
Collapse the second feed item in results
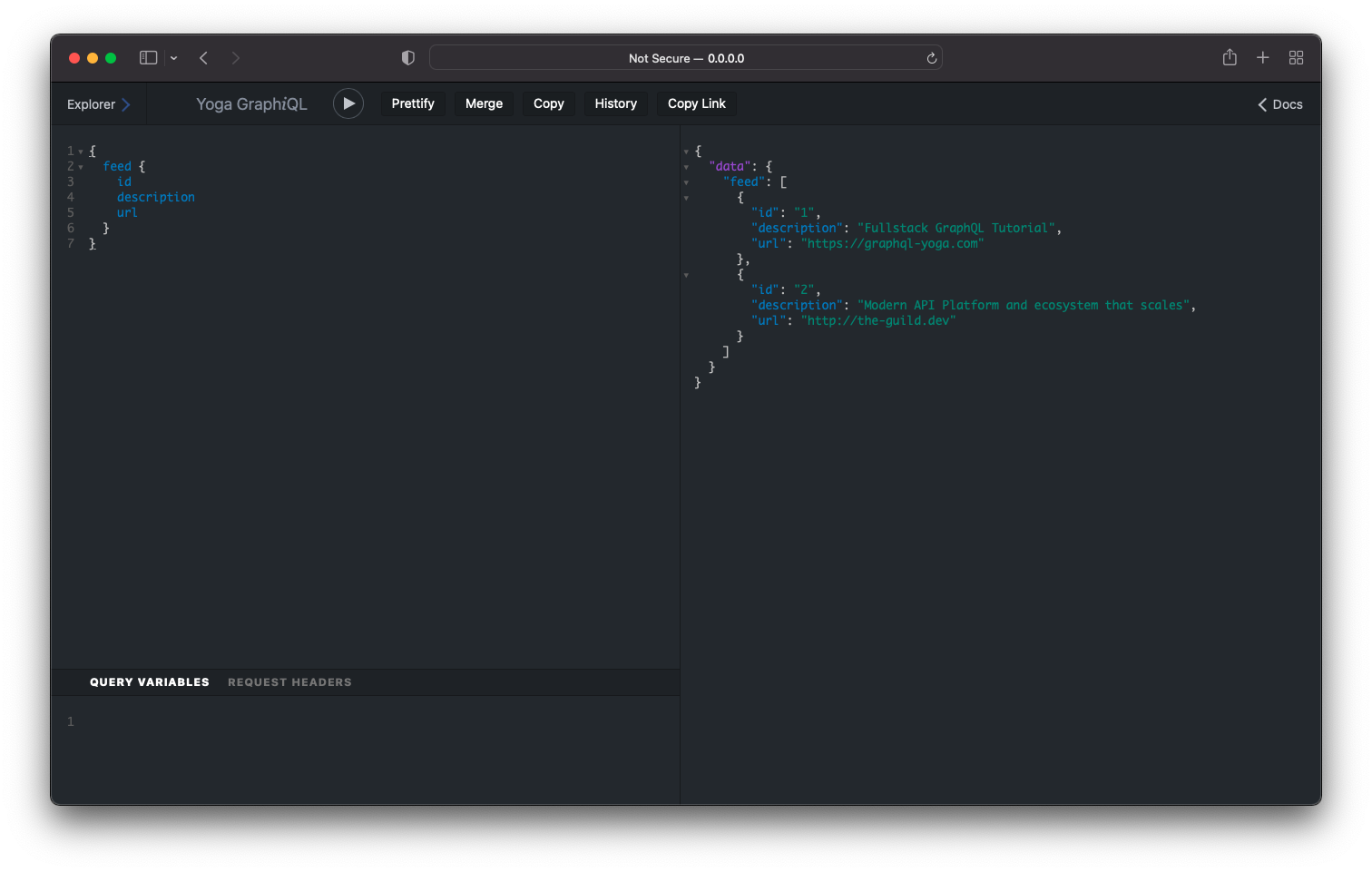coord(686,274)
